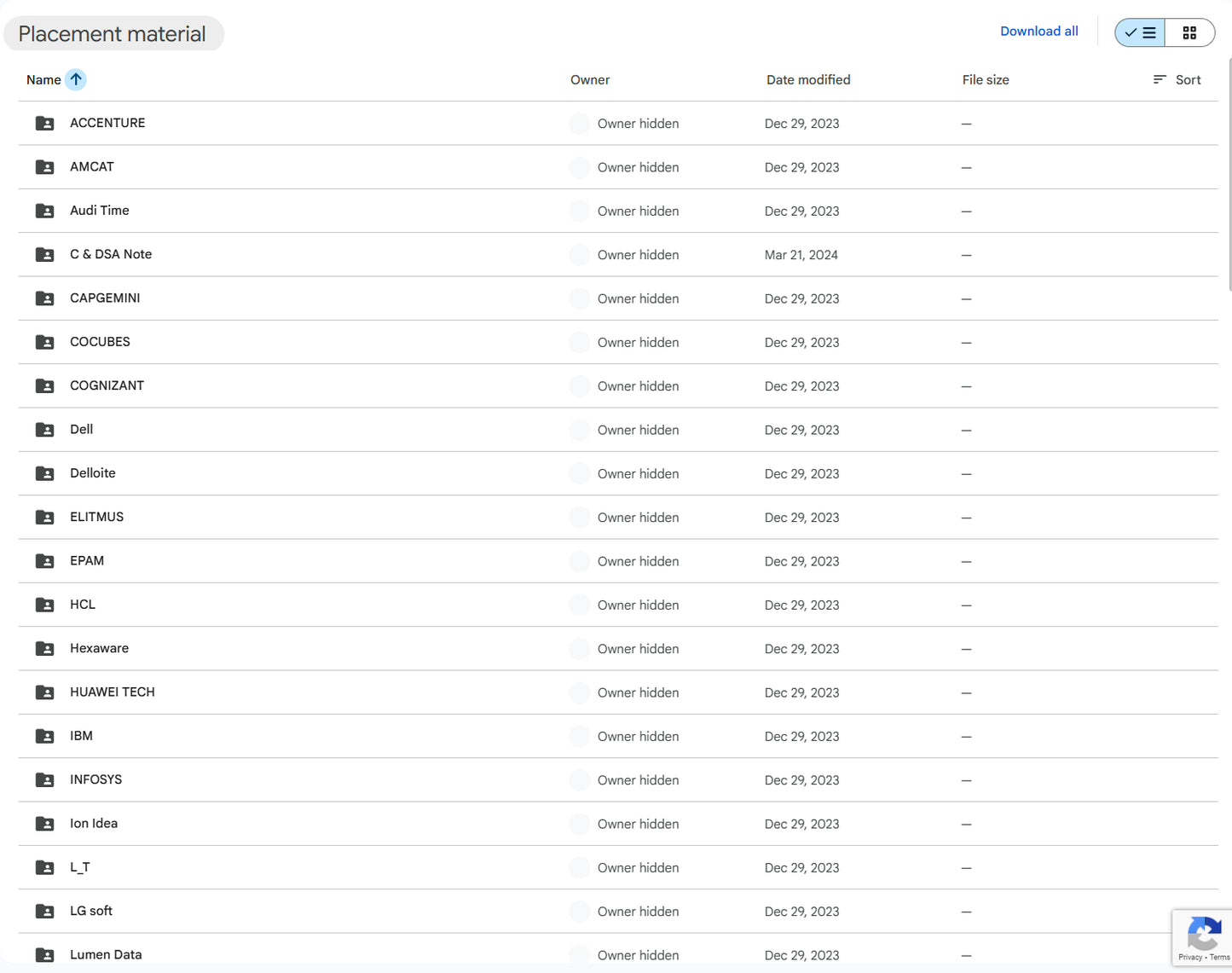This screenshot has width=1232, height=973.
Task: Open the Placement material folder title
Action: point(113,34)
